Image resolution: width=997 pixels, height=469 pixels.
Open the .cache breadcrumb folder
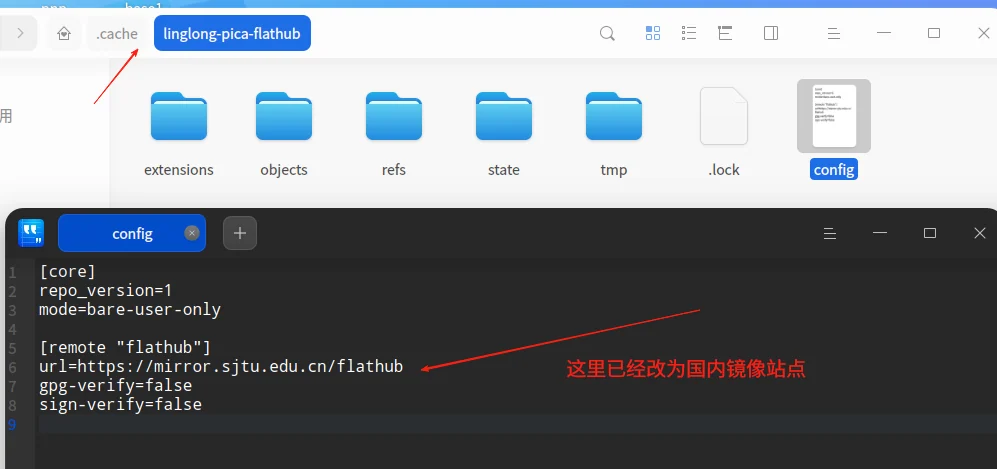tap(117, 34)
